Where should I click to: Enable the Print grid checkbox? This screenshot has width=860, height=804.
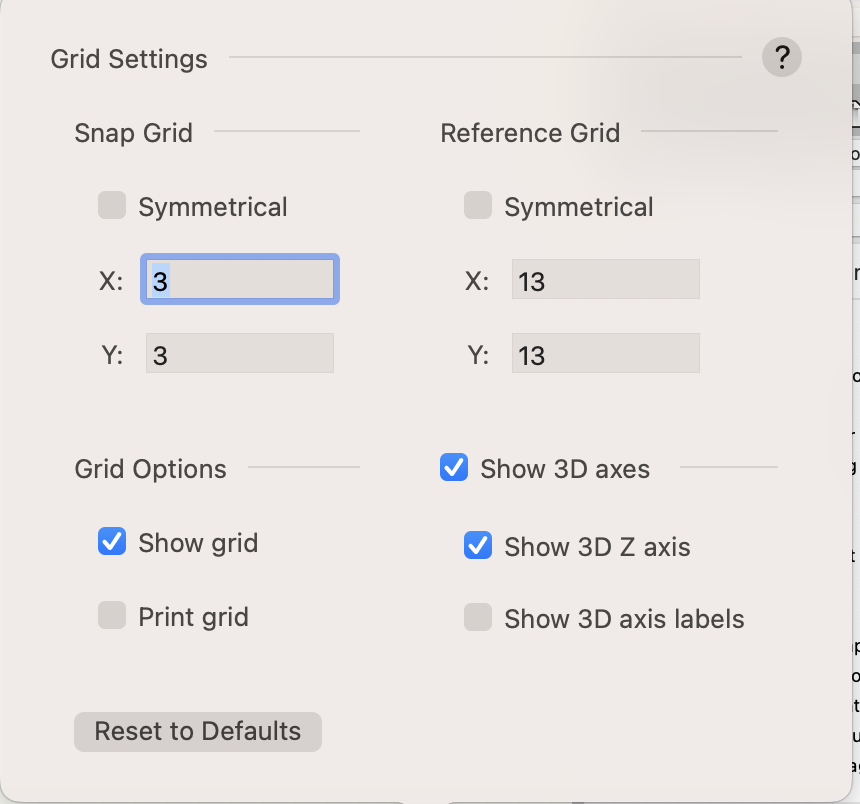click(112, 616)
